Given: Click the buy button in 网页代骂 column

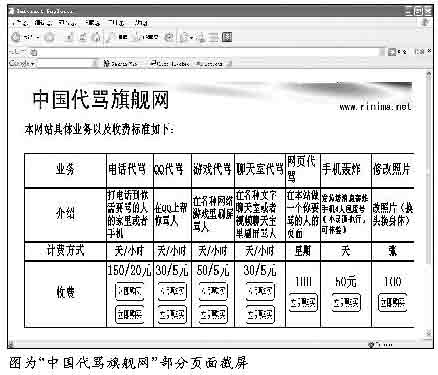Looking at the screenshot, I should 303,303.
